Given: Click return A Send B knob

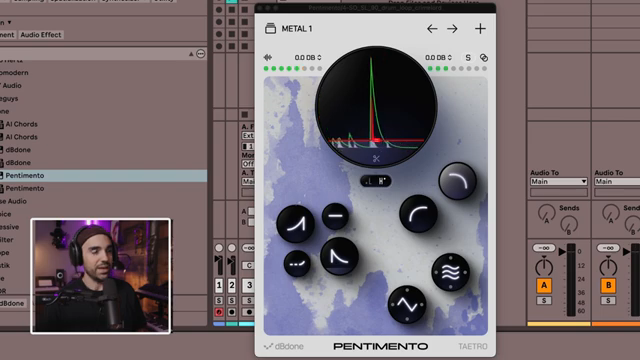Looking at the screenshot, I should 569,225.
